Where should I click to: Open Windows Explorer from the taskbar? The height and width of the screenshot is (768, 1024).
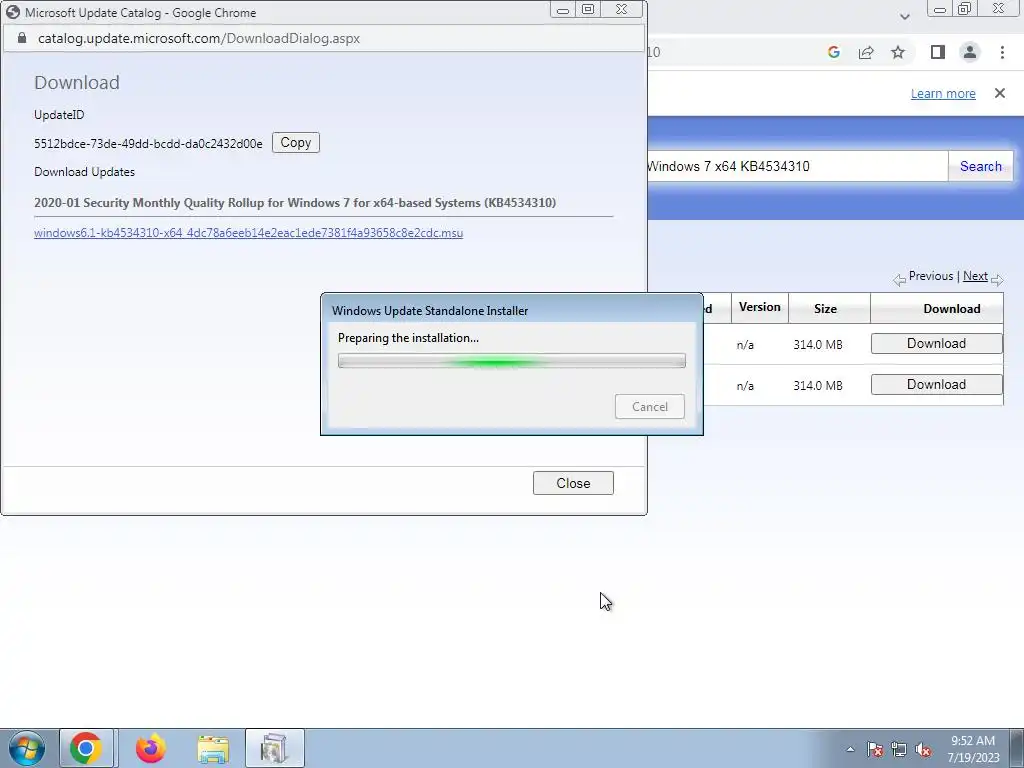[213, 749]
